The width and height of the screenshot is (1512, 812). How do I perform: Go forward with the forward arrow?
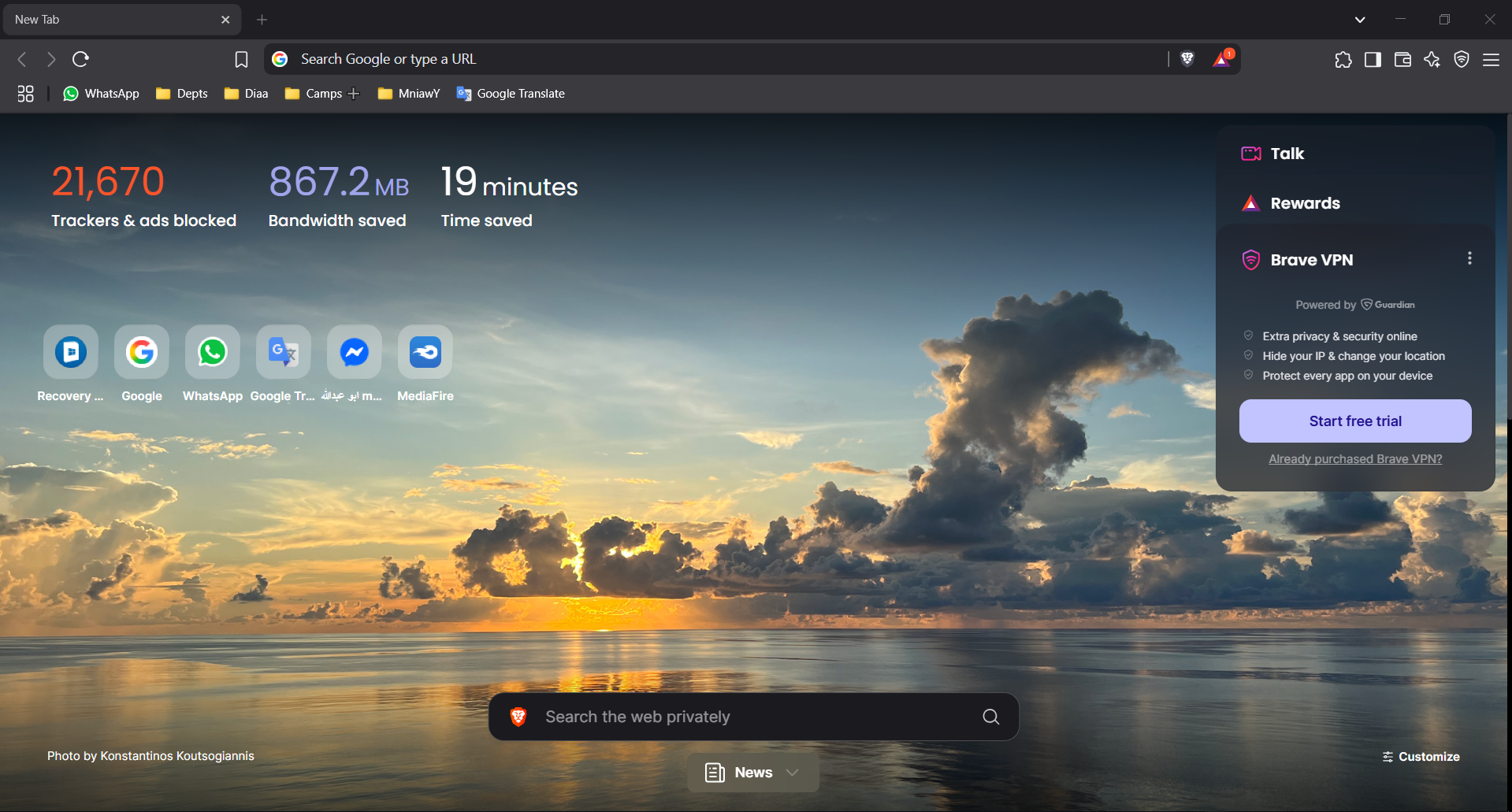coord(51,59)
